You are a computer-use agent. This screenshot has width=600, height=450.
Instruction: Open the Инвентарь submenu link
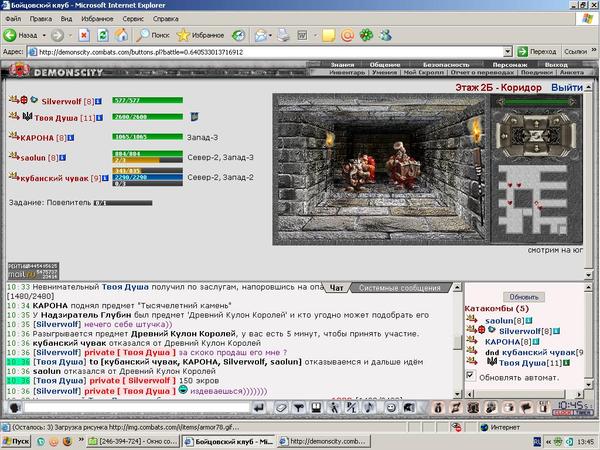point(347,72)
